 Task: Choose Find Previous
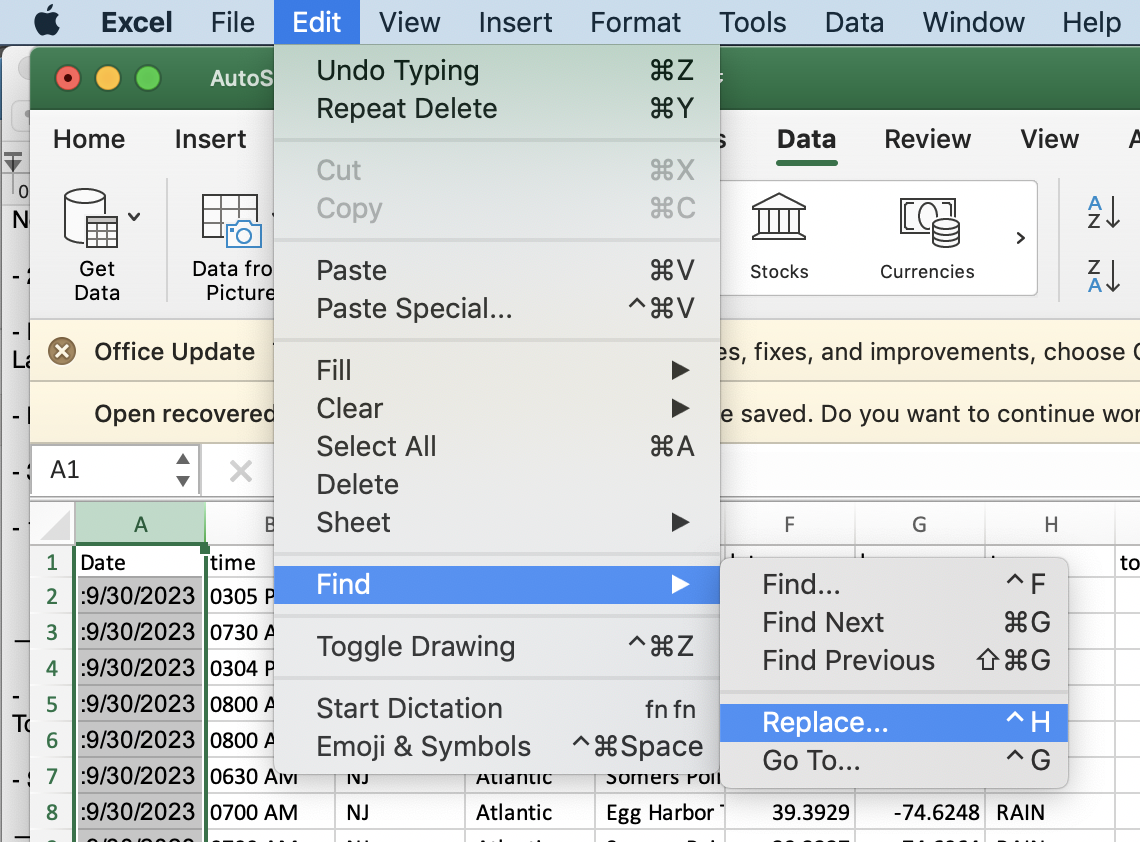pyautogui.click(x=894, y=660)
